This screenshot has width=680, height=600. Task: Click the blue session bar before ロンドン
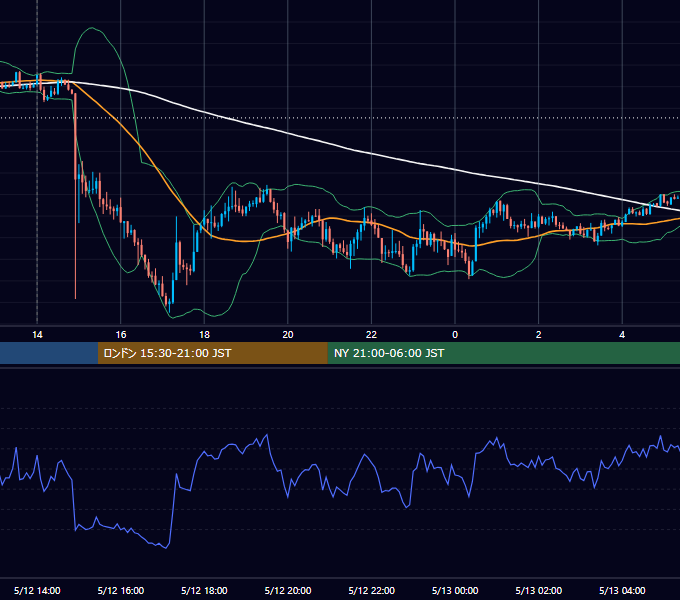click(49, 353)
